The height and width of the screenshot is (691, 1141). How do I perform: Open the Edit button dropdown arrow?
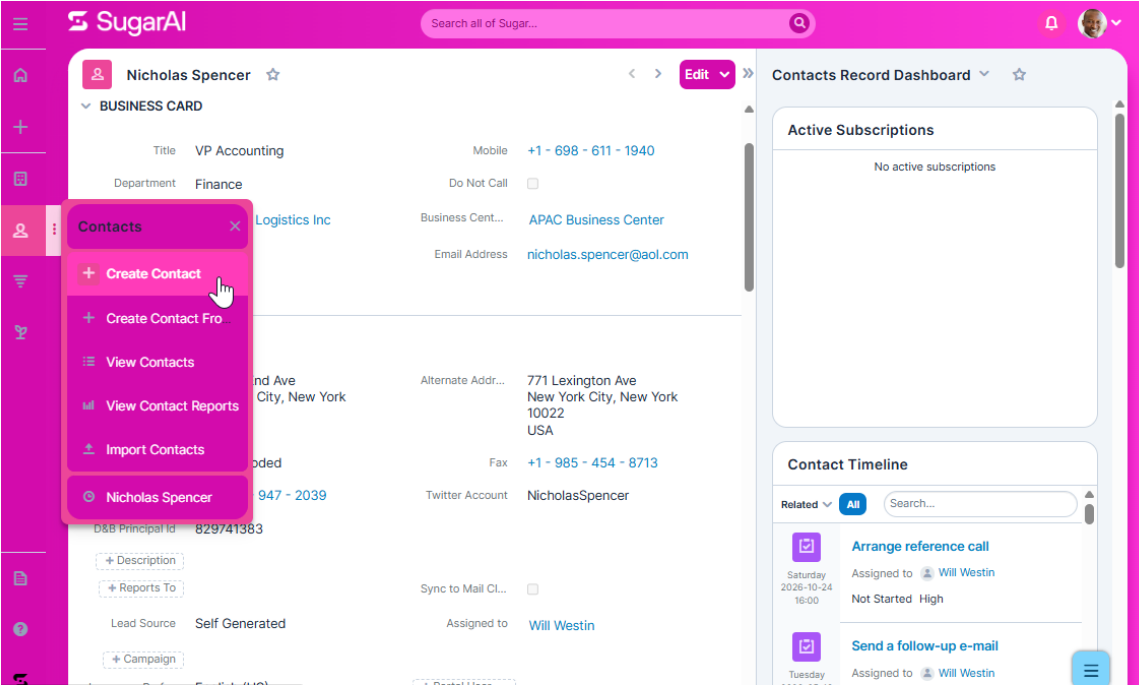724,74
